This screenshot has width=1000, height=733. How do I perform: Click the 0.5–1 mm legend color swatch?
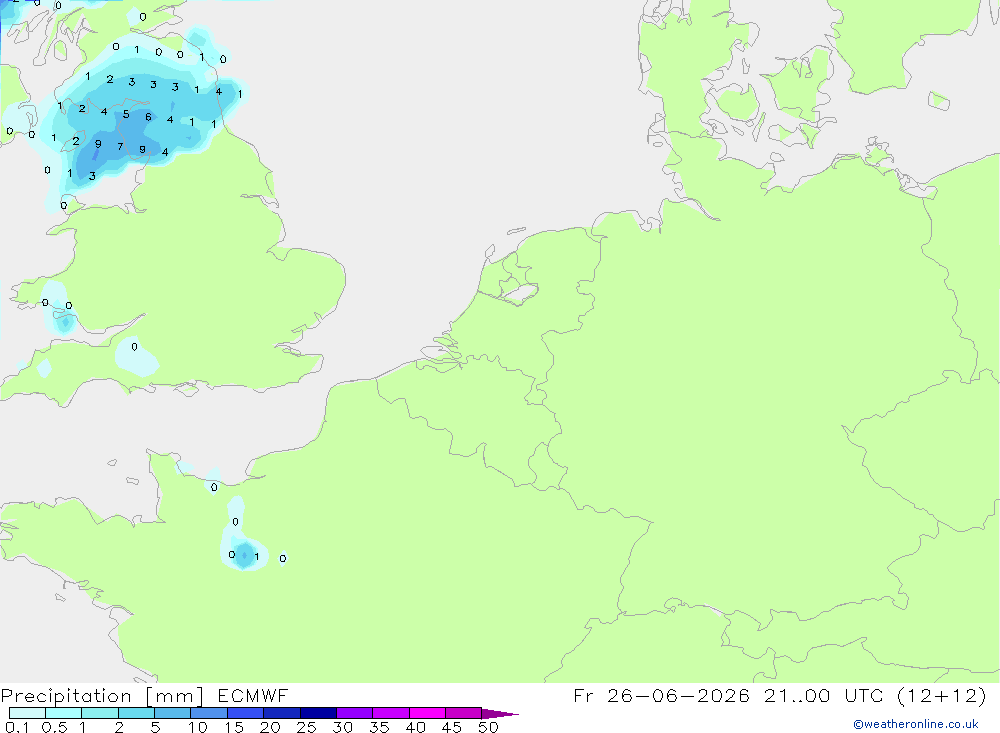[x=64, y=713]
